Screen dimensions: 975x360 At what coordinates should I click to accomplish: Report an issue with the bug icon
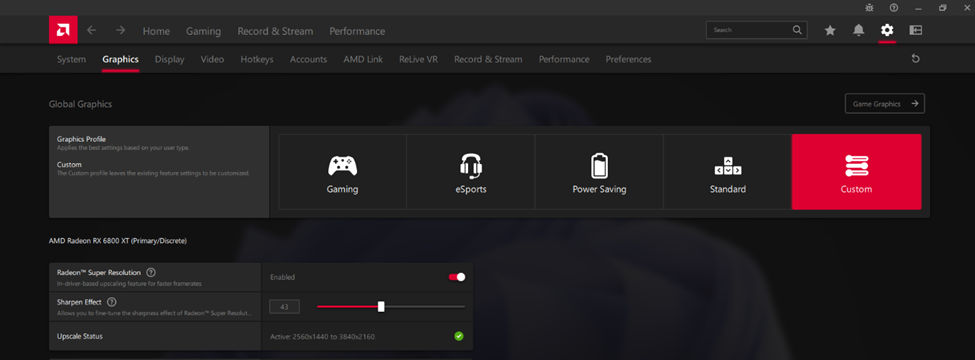(x=869, y=7)
